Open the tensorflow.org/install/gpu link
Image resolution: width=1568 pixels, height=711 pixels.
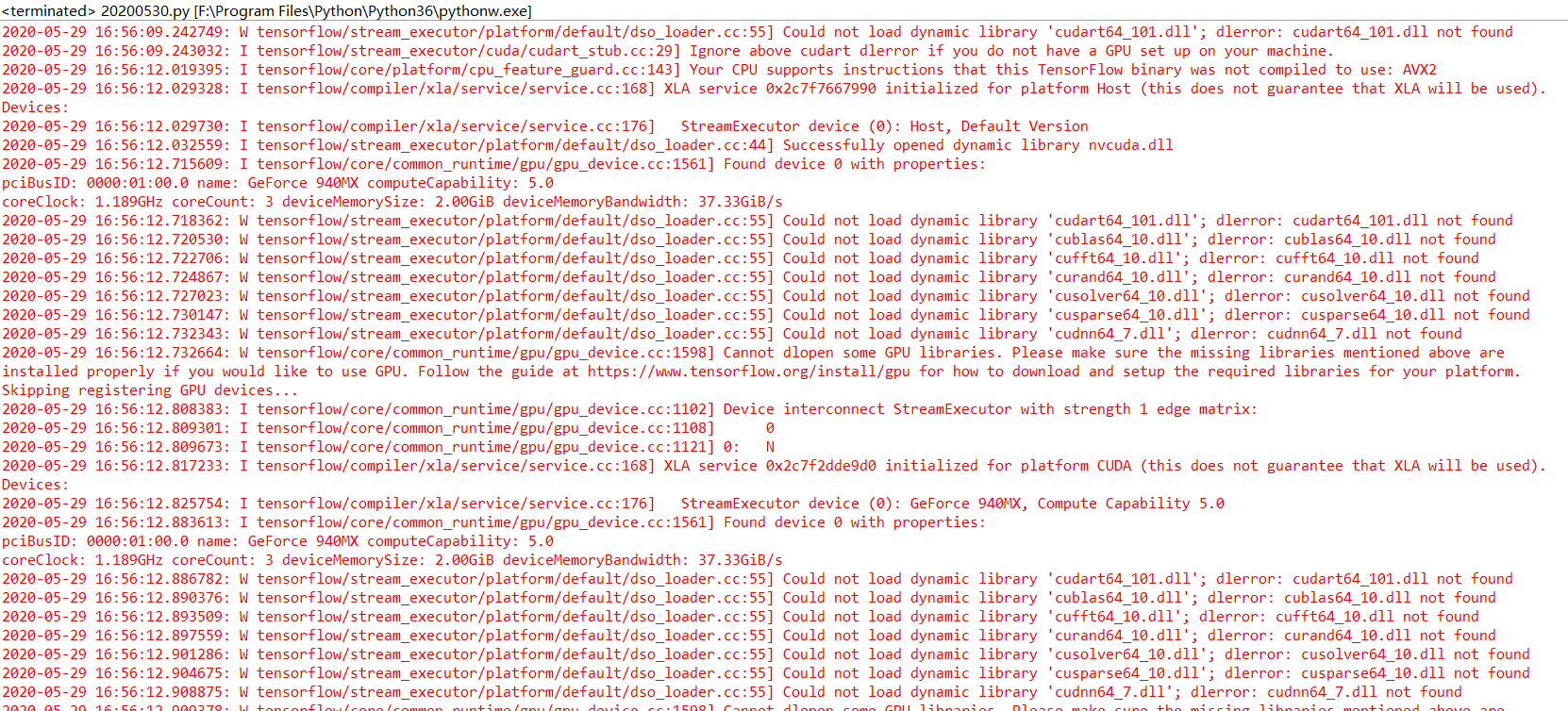748,372
